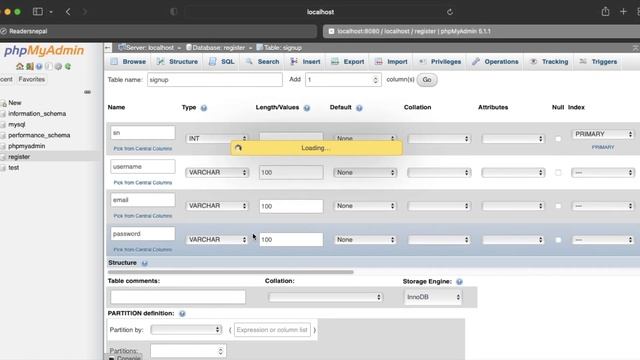Toggle Null checkbox for sn column
The width and height of the screenshot is (640, 360).
[x=558, y=139]
